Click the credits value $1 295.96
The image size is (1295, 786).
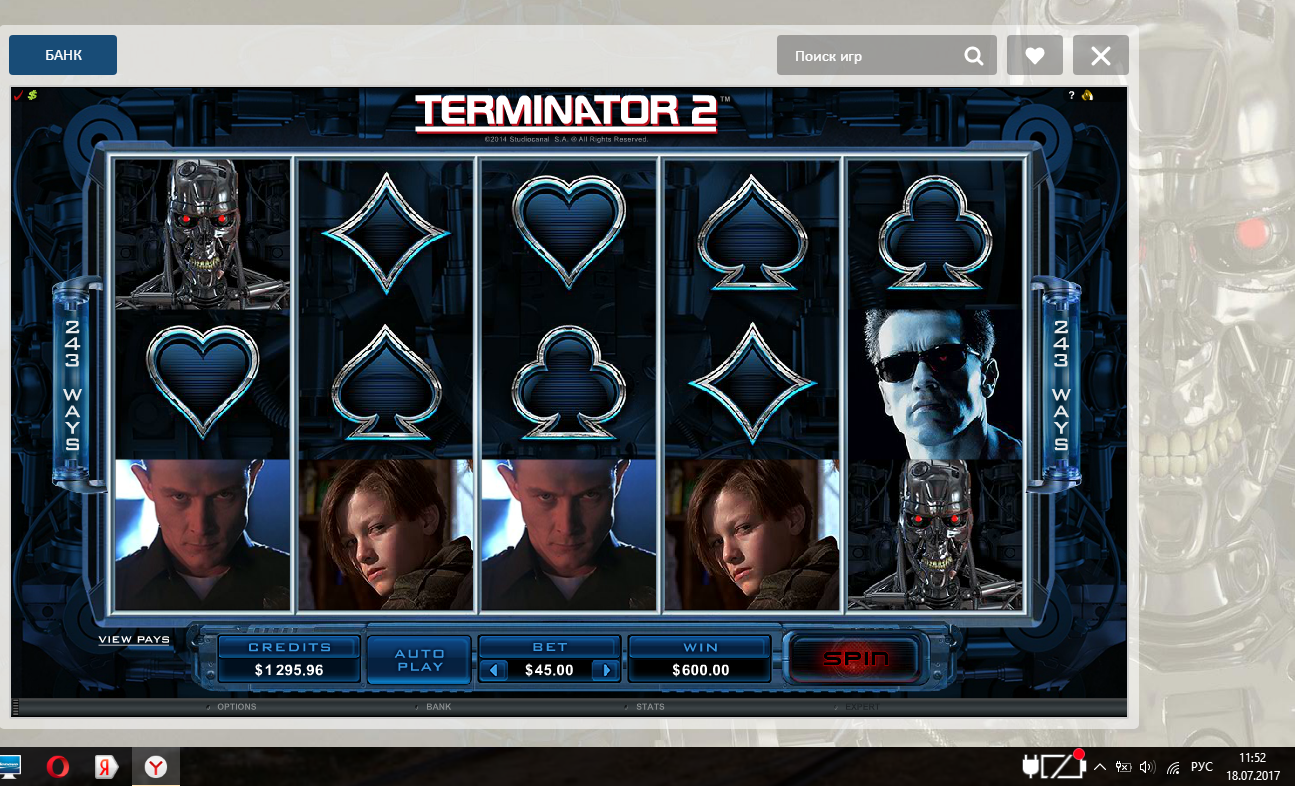click(x=289, y=670)
